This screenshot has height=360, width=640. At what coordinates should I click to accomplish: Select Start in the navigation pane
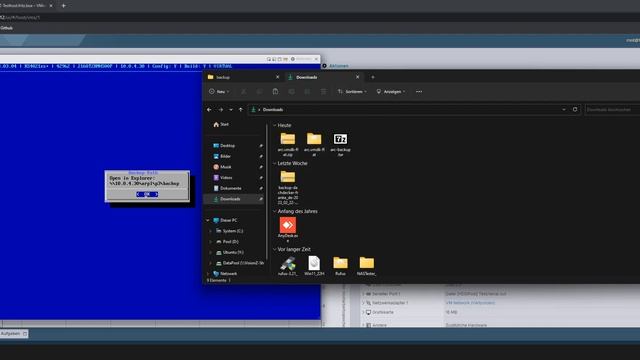pos(221,124)
